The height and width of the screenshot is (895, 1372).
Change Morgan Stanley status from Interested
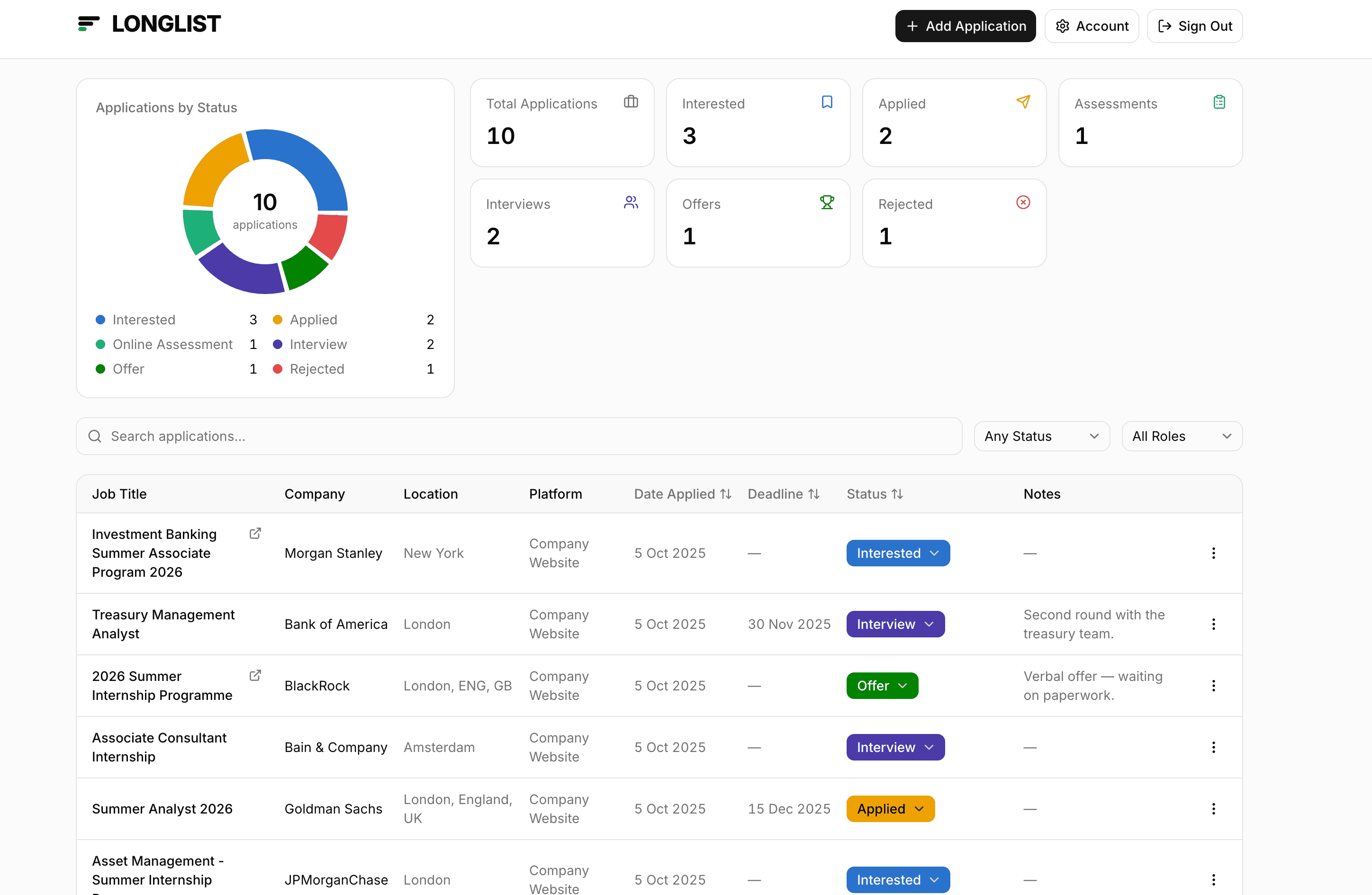pos(898,553)
